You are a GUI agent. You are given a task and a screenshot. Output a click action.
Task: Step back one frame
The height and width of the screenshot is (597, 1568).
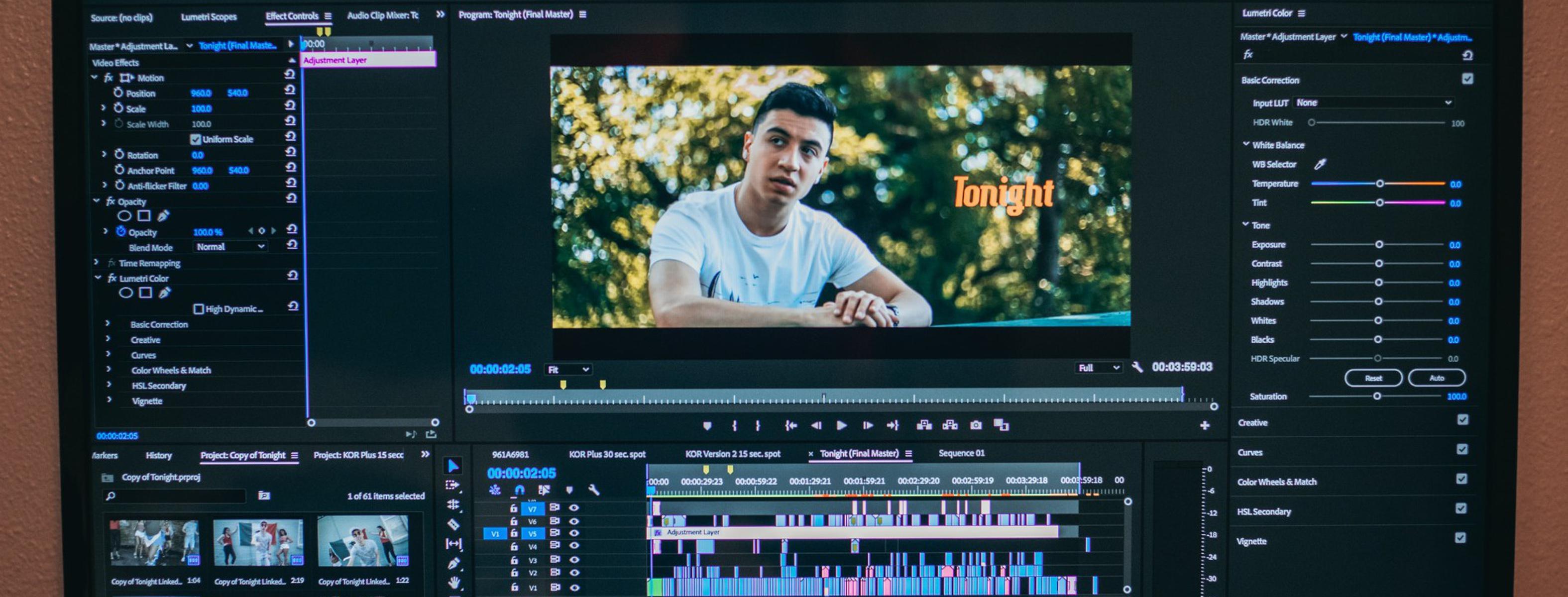click(x=816, y=426)
